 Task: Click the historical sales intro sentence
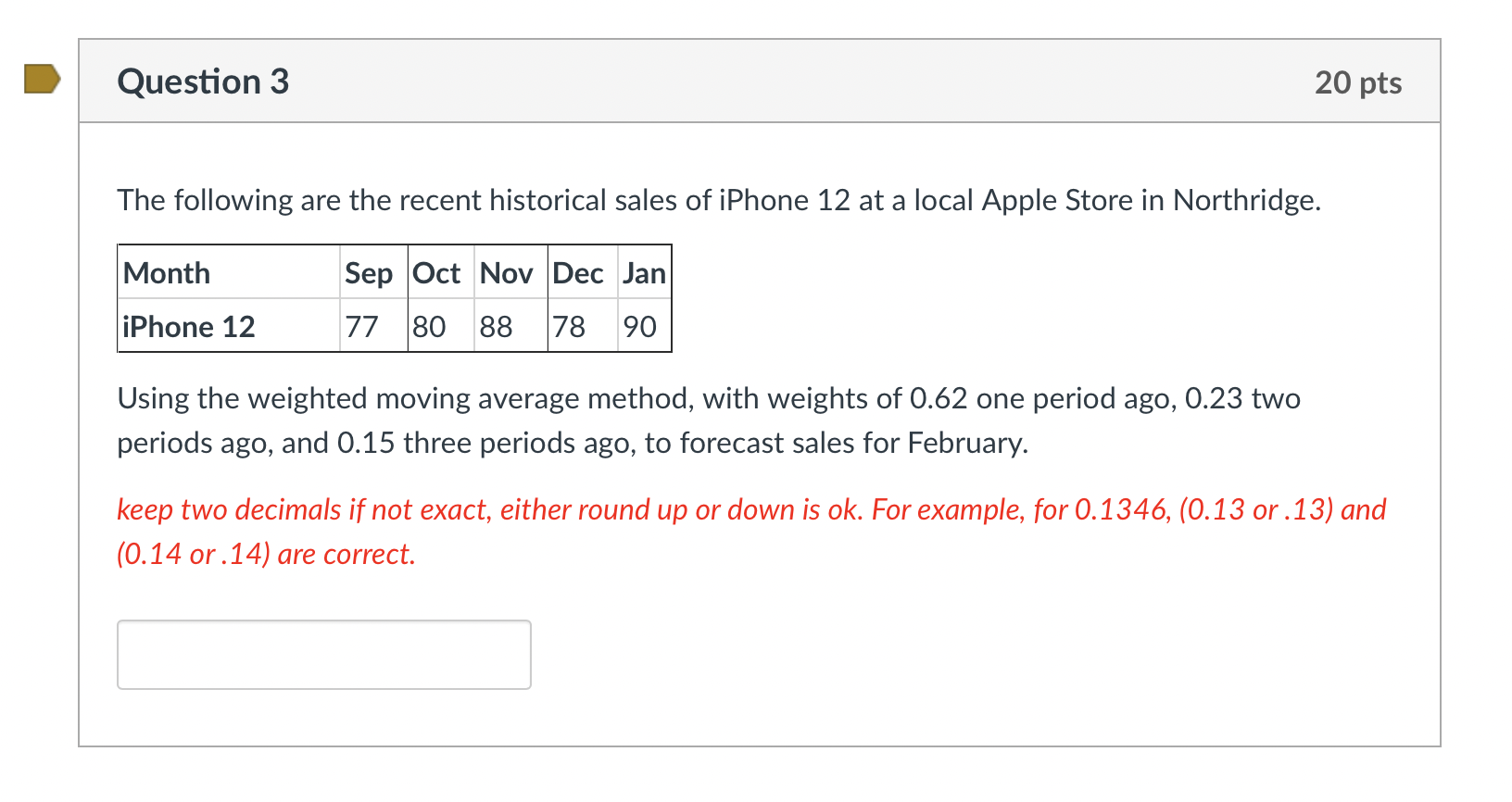pyautogui.click(x=649, y=200)
